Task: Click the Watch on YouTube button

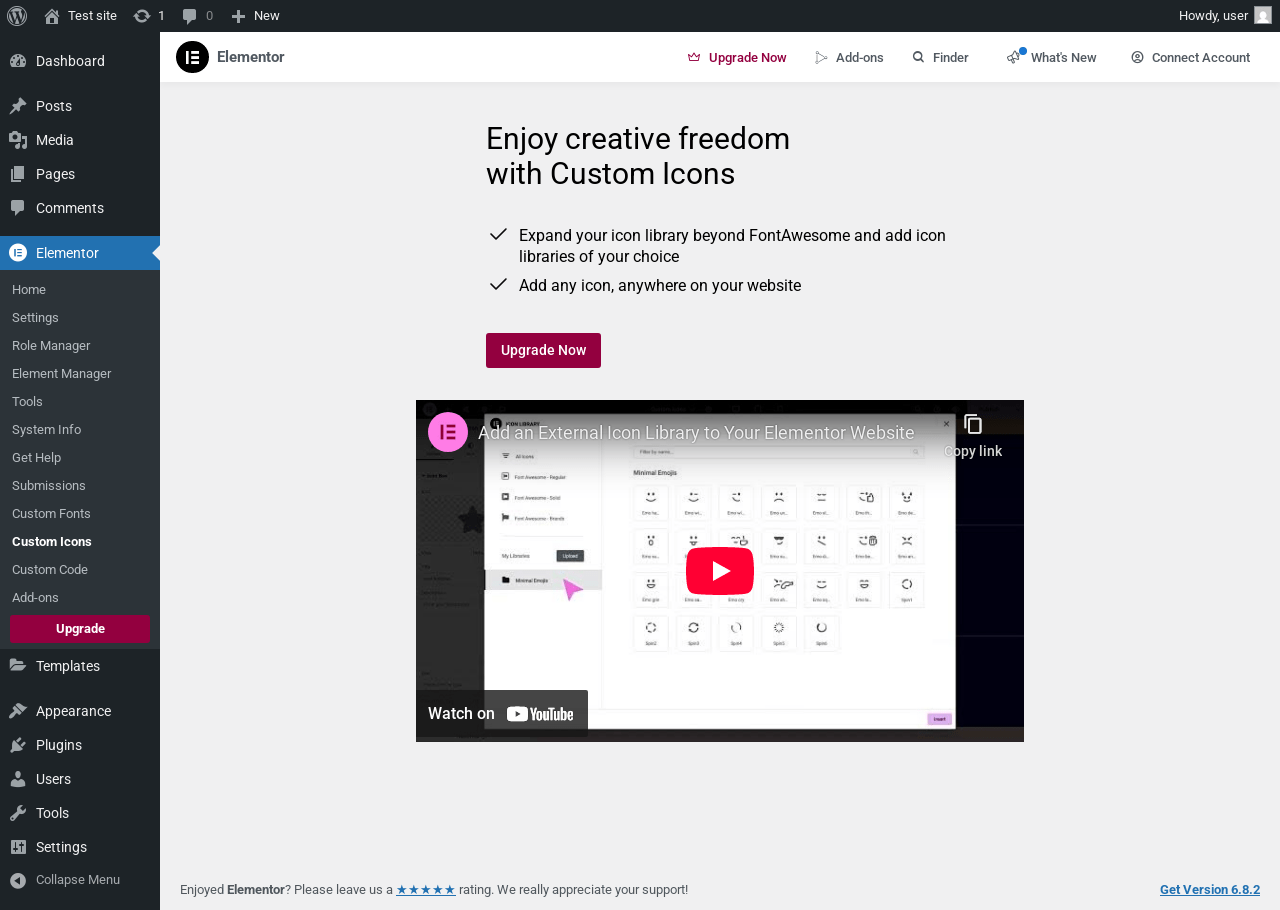Action: (x=502, y=713)
